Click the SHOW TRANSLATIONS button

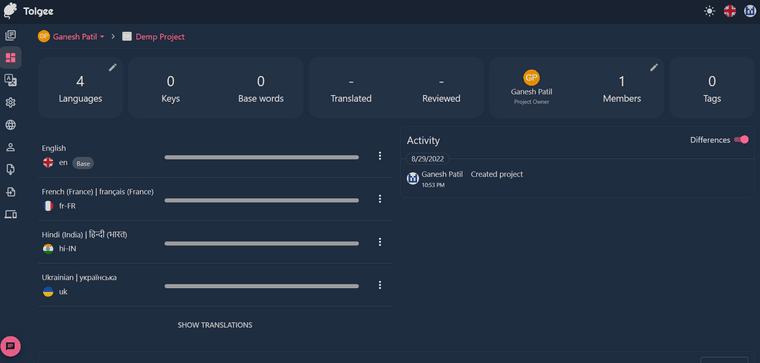(x=215, y=325)
